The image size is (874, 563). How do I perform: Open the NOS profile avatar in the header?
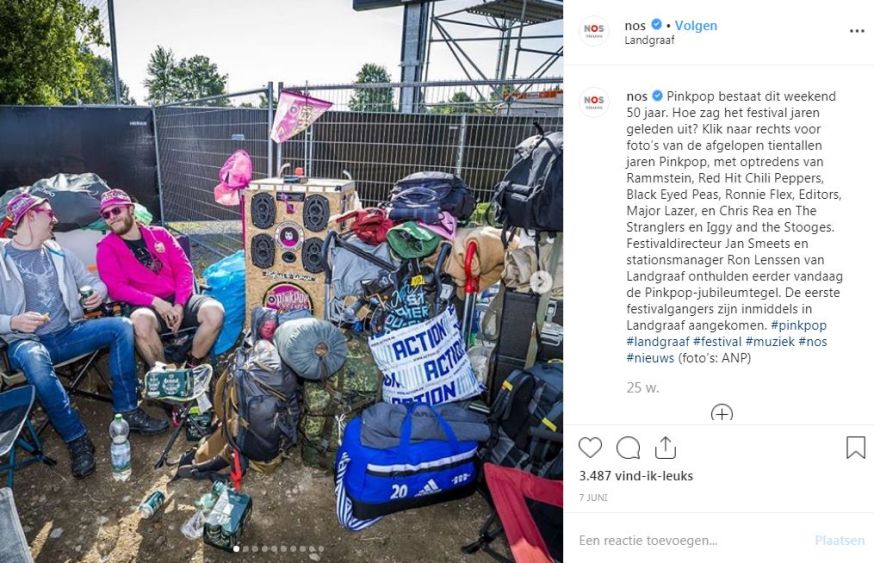pos(594,31)
